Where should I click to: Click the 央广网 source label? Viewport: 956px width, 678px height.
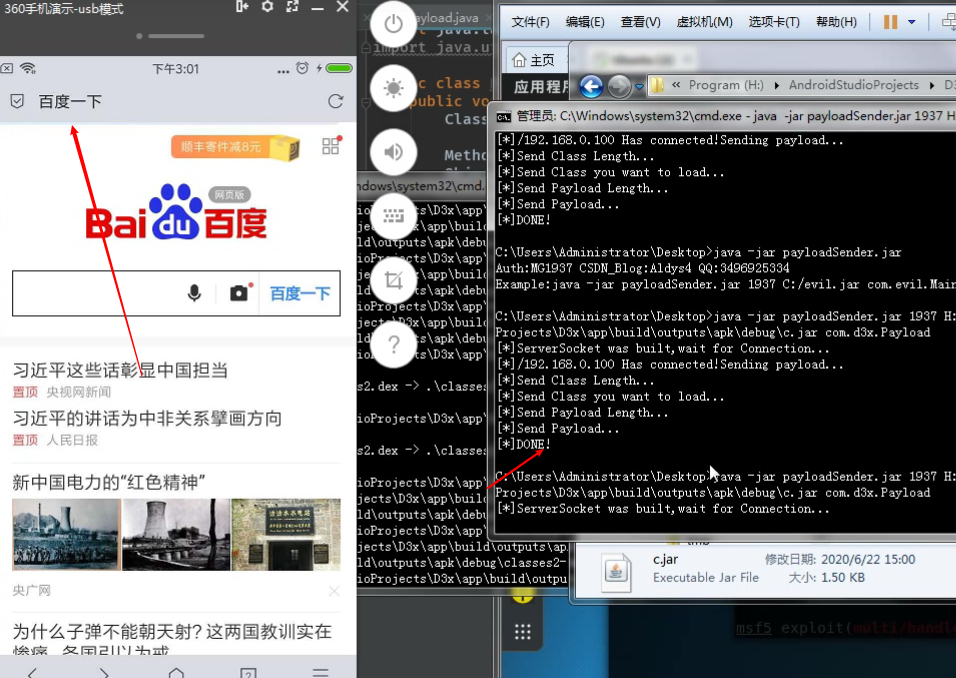[32, 590]
